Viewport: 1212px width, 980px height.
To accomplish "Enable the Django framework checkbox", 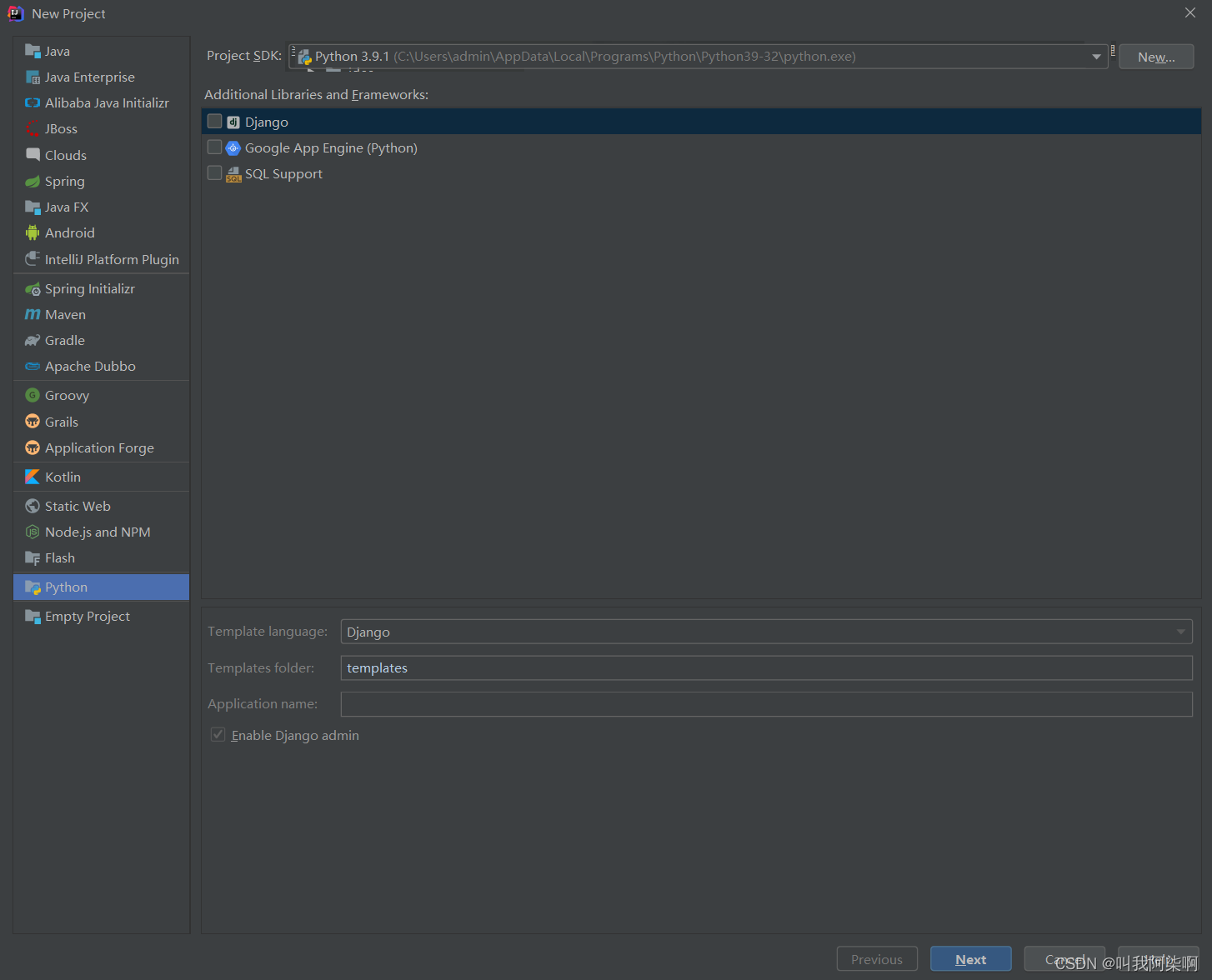I will tap(215, 121).
